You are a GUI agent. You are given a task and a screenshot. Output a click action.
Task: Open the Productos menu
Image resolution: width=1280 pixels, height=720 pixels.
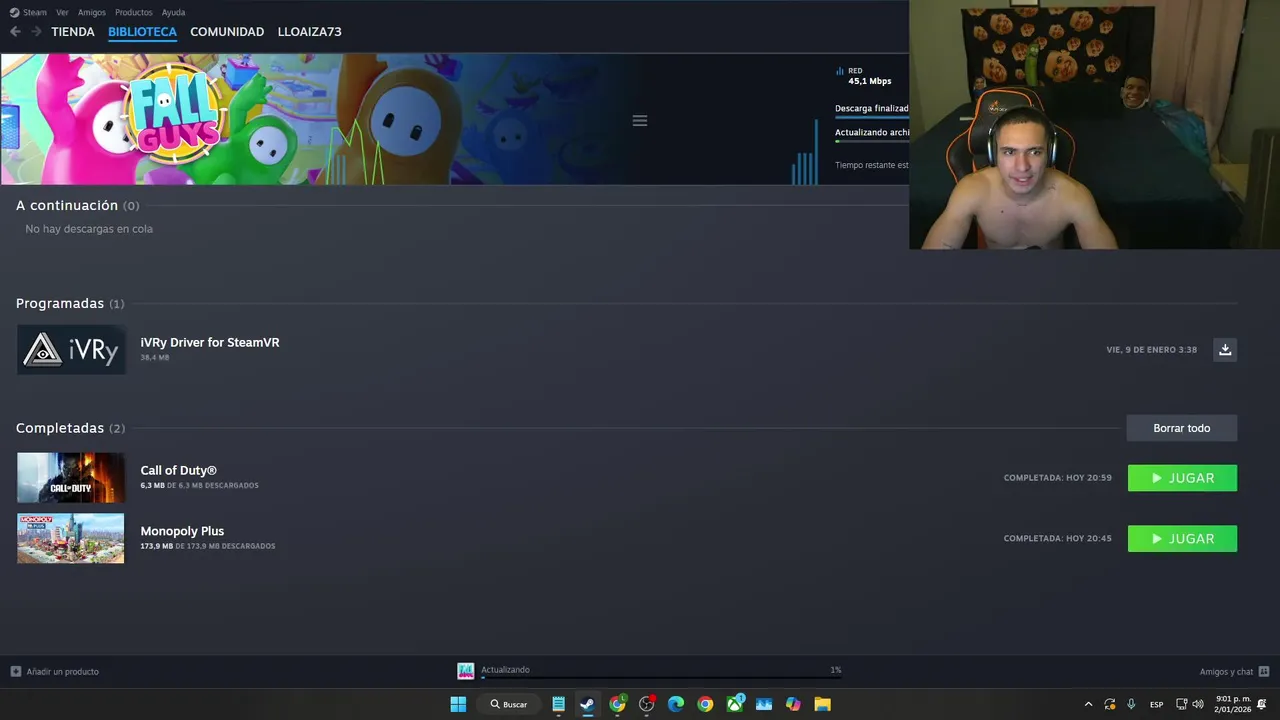[x=133, y=12]
